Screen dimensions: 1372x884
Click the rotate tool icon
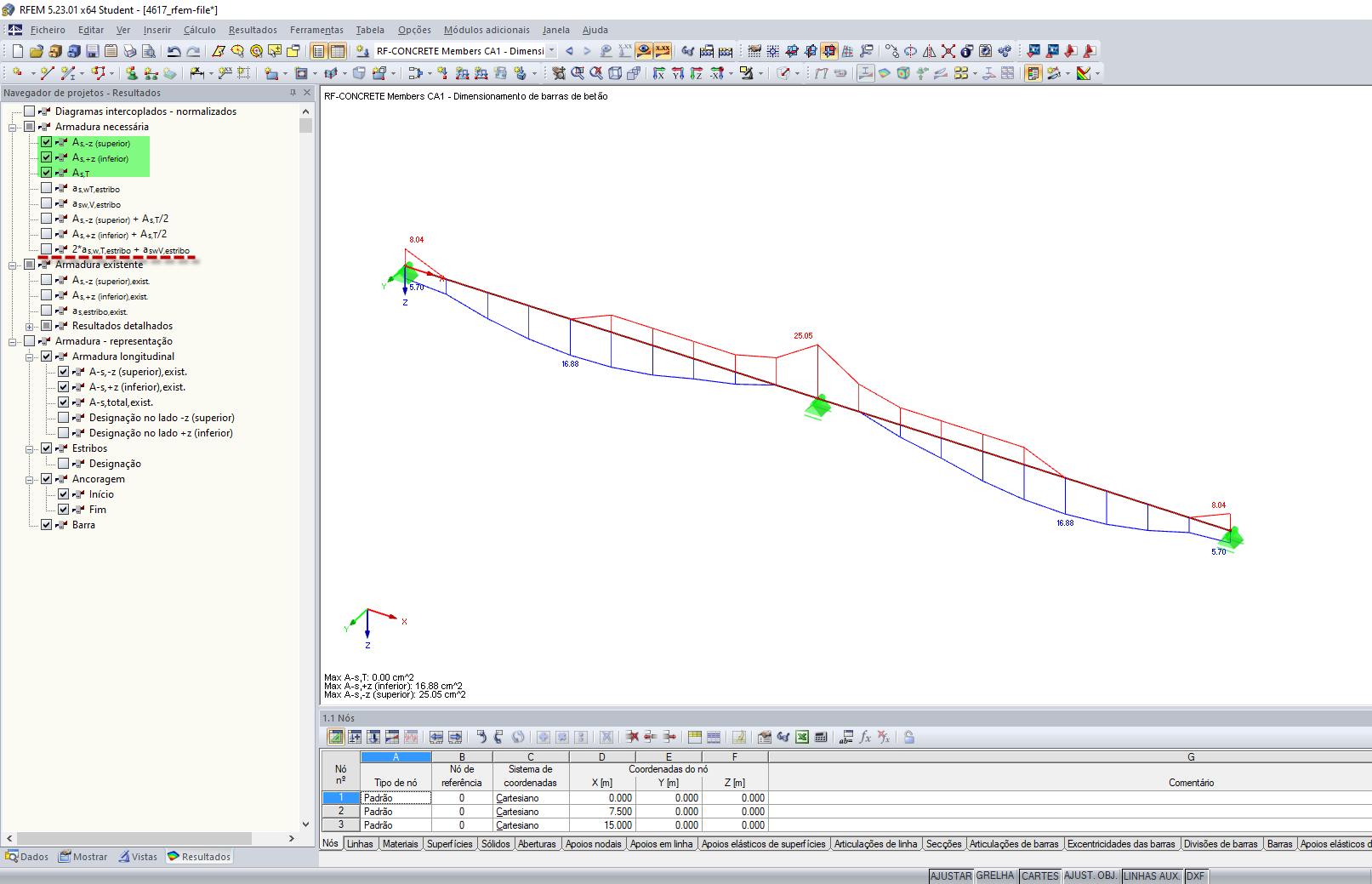click(910, 51)
